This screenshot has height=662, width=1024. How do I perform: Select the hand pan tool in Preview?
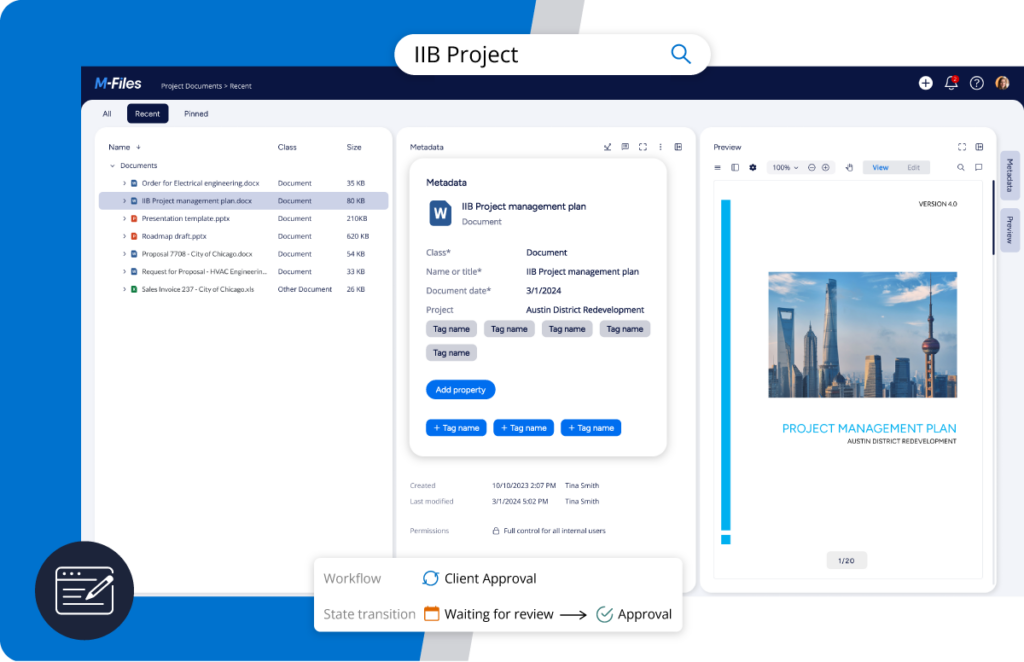coord(849,167)
